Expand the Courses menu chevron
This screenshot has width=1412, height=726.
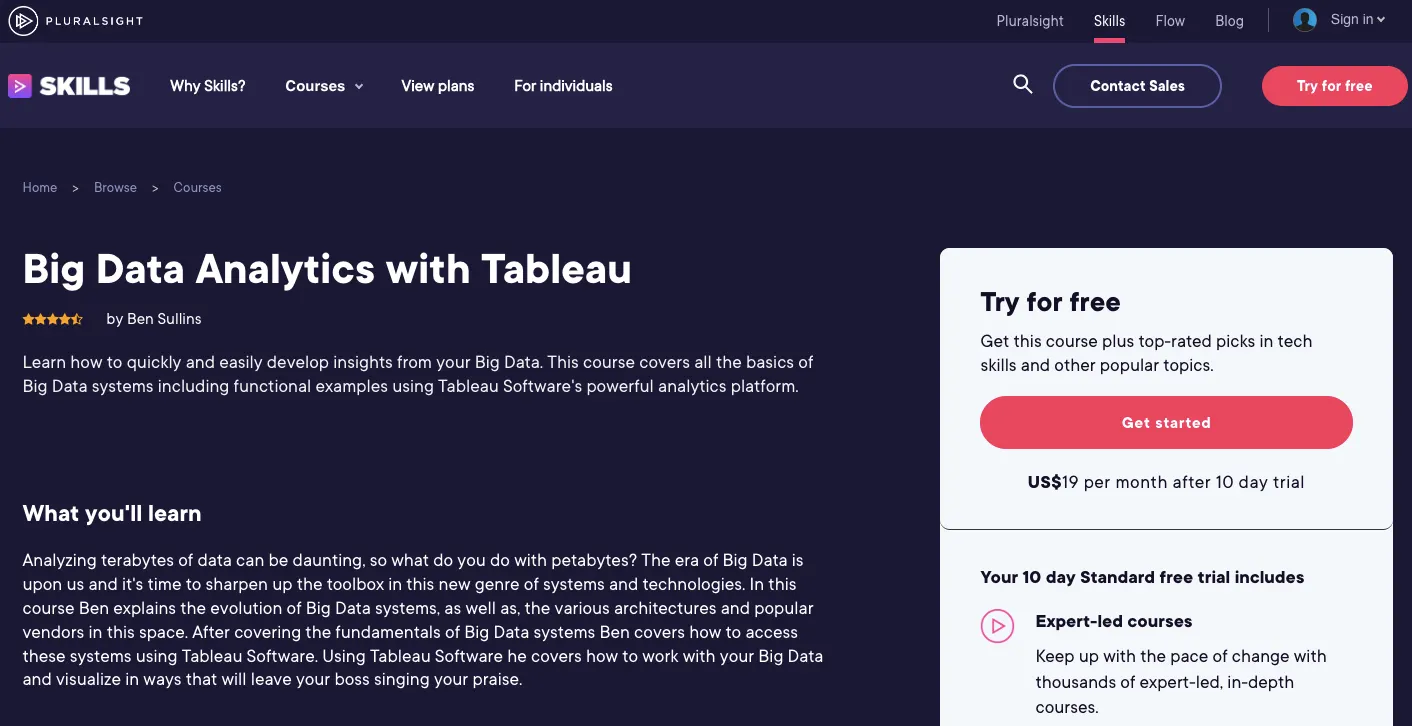point(359,87)
